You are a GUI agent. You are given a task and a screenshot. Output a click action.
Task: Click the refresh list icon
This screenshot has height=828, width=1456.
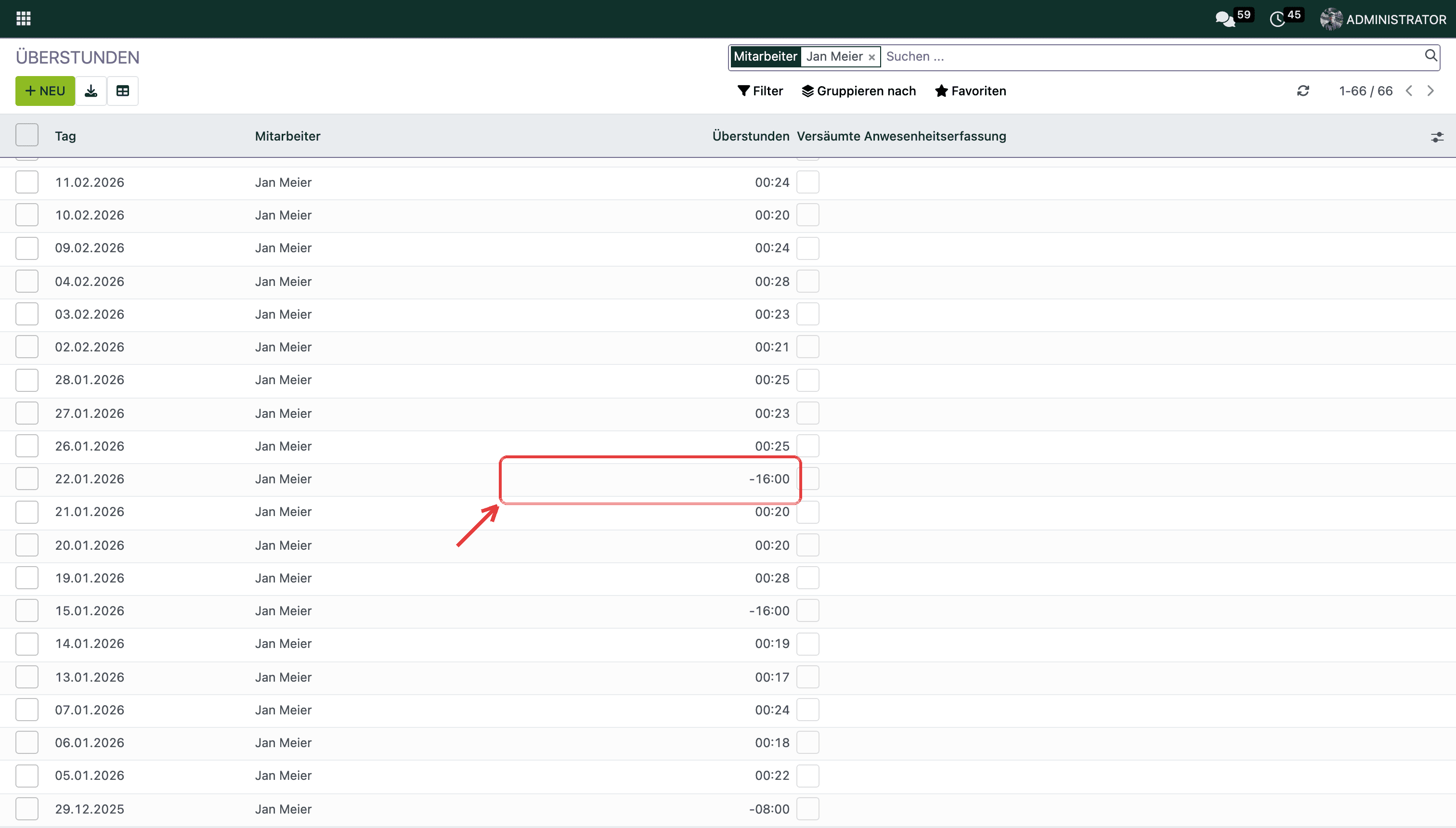pyautogui.click(x=1303, y=91)
